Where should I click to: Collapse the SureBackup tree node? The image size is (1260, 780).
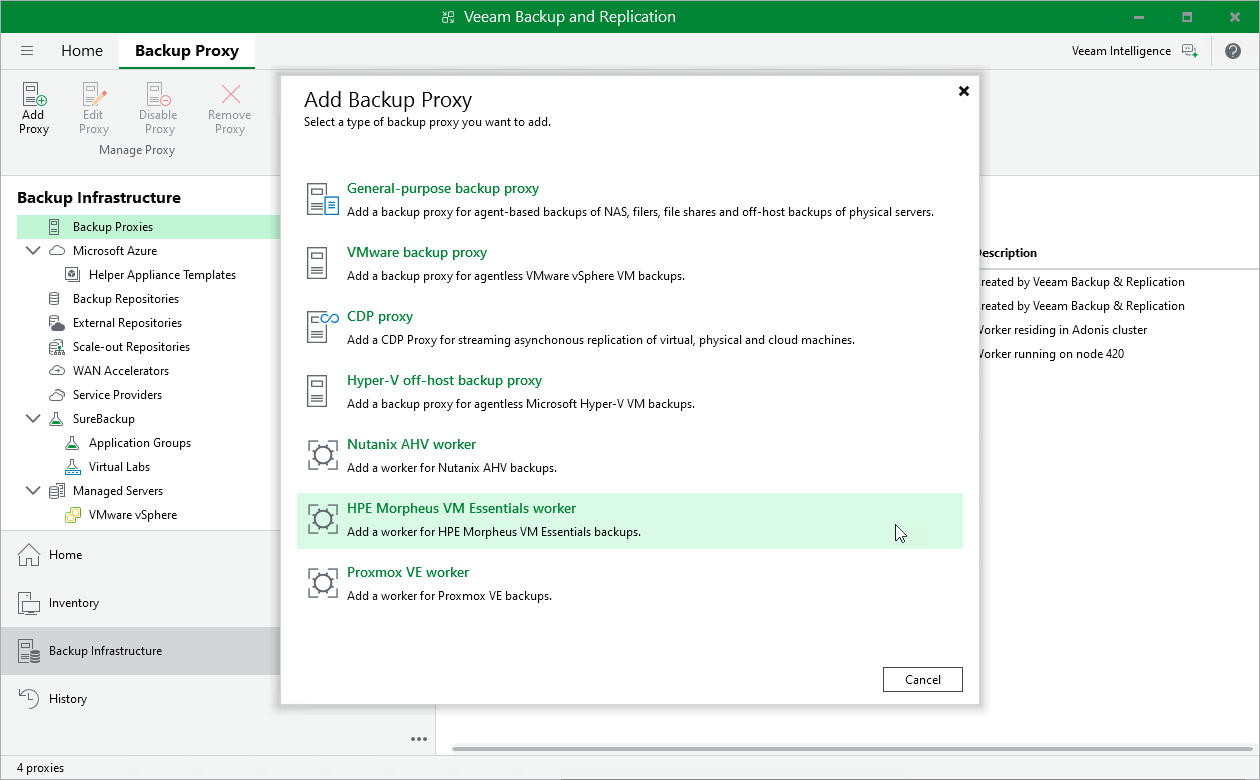tap(33, 419)
